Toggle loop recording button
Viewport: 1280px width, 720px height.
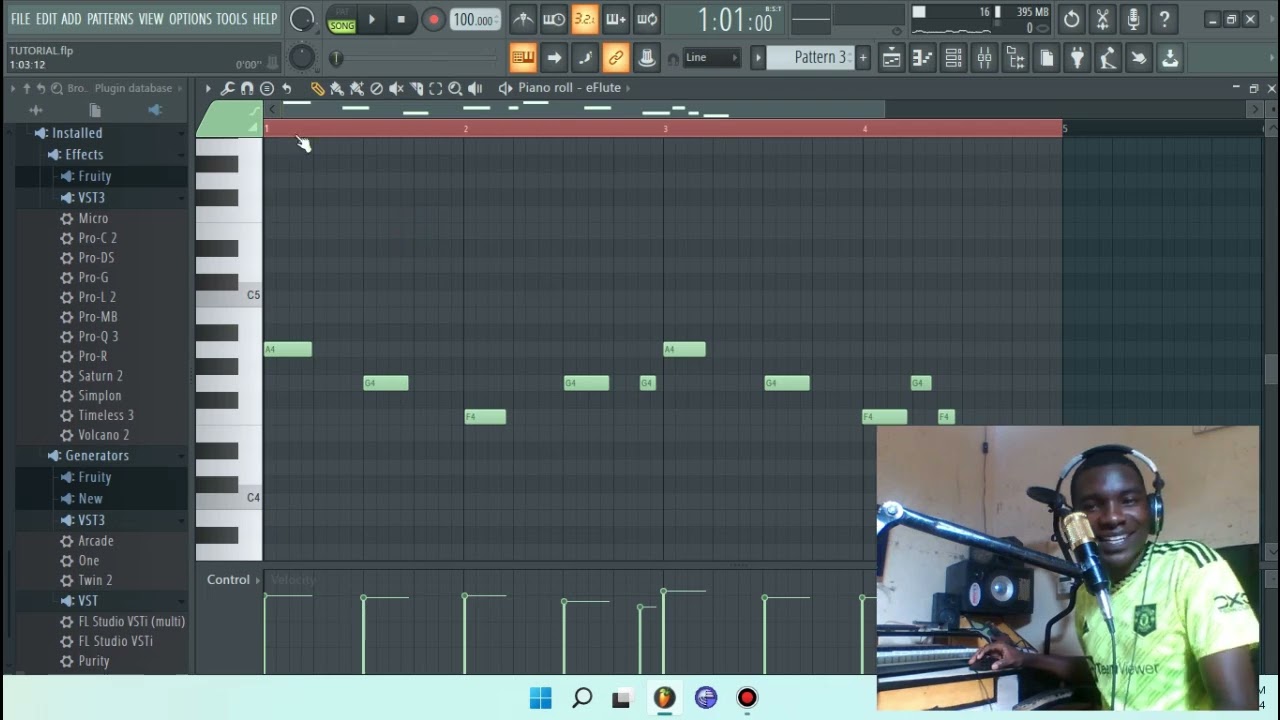pos(647,19)
